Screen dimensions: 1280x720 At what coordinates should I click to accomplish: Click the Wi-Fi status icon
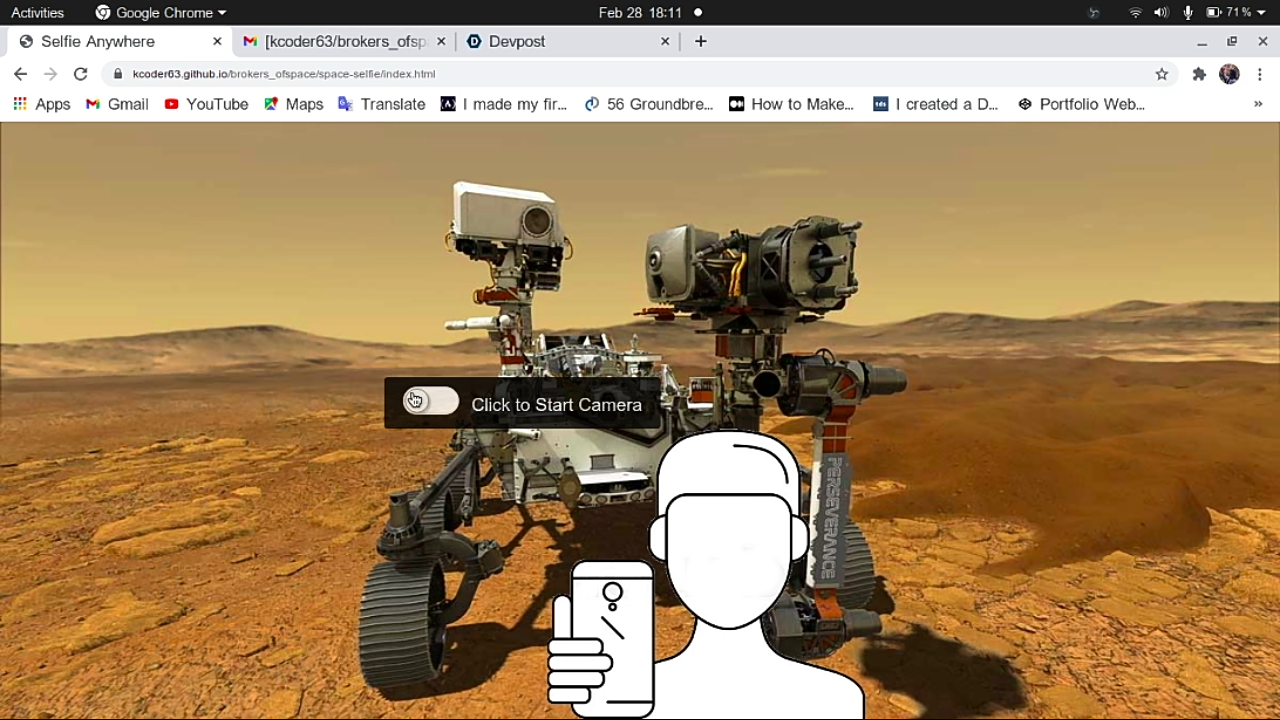point(1135,13)
